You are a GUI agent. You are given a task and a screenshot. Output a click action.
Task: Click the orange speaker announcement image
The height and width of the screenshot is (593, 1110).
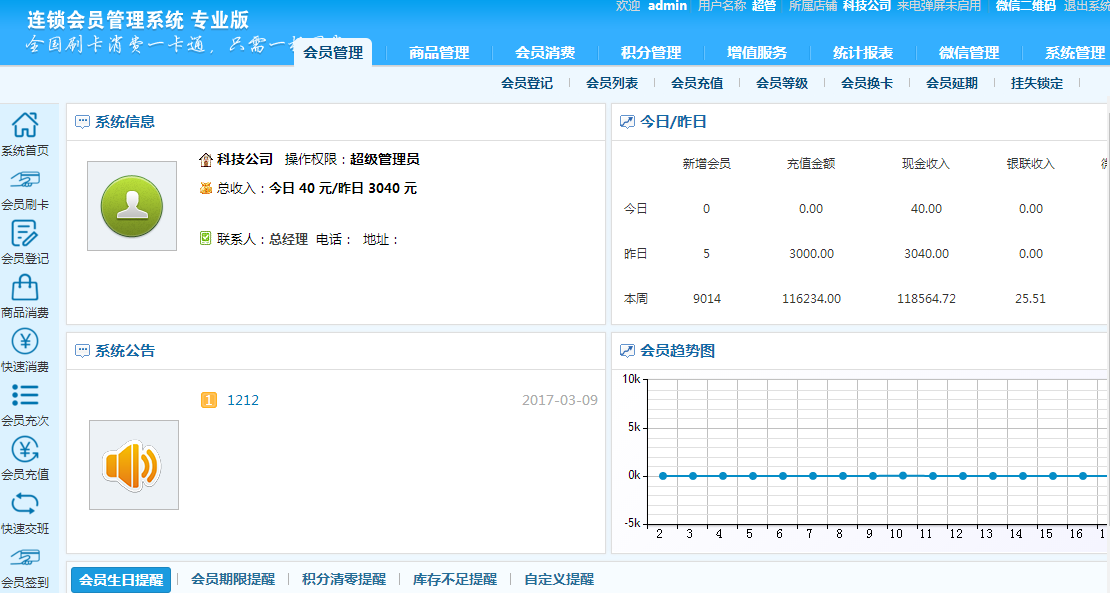tap(133, 465)
